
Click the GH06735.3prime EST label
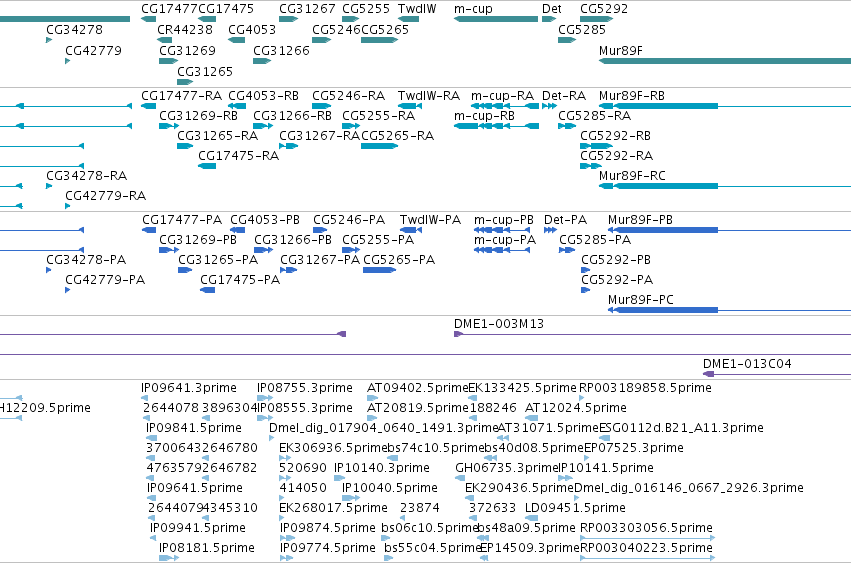click(507, 468)
